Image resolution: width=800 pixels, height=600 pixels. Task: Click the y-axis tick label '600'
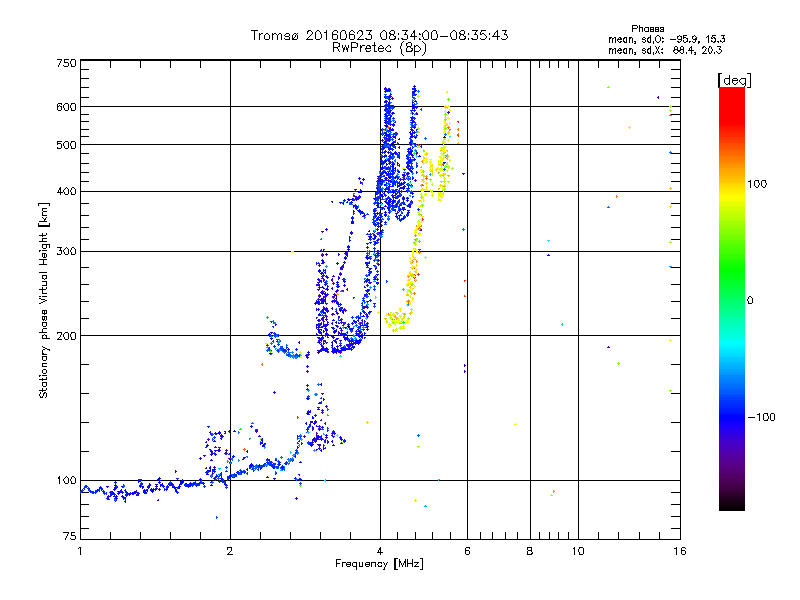(66, 107)
